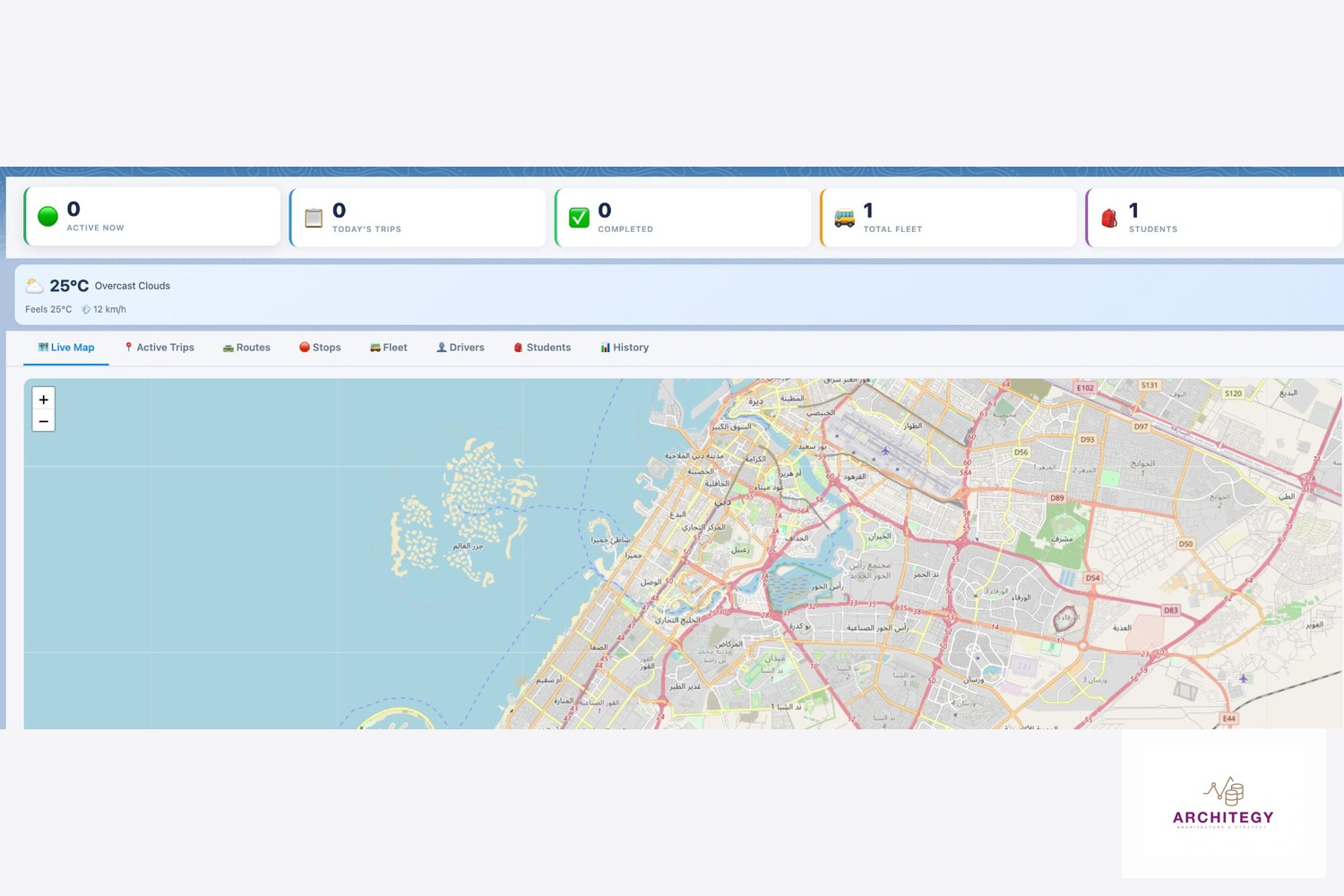Switch to the Students tab

[x=542, y=348]
